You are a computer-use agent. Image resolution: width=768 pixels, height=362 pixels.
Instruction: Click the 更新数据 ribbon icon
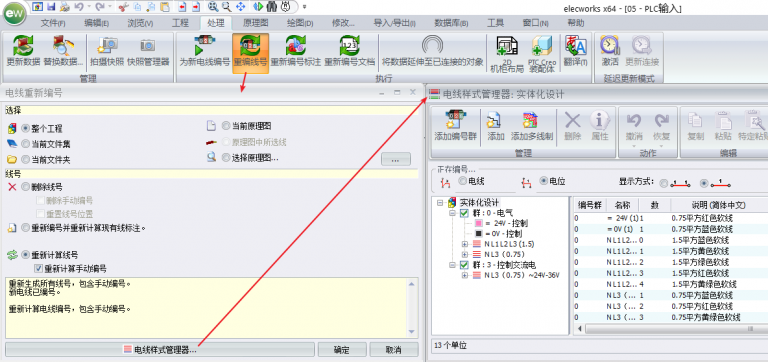[23, 52]
